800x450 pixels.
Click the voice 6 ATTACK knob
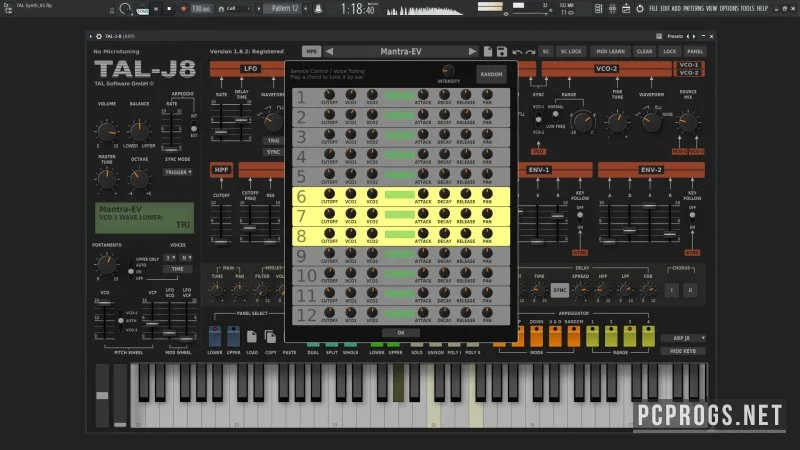click(x=423, y=193)
